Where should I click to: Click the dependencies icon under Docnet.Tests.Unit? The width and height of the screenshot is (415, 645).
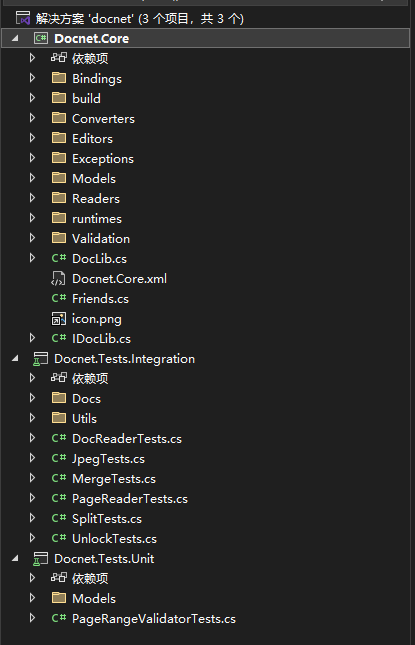(x=59, y=578)
